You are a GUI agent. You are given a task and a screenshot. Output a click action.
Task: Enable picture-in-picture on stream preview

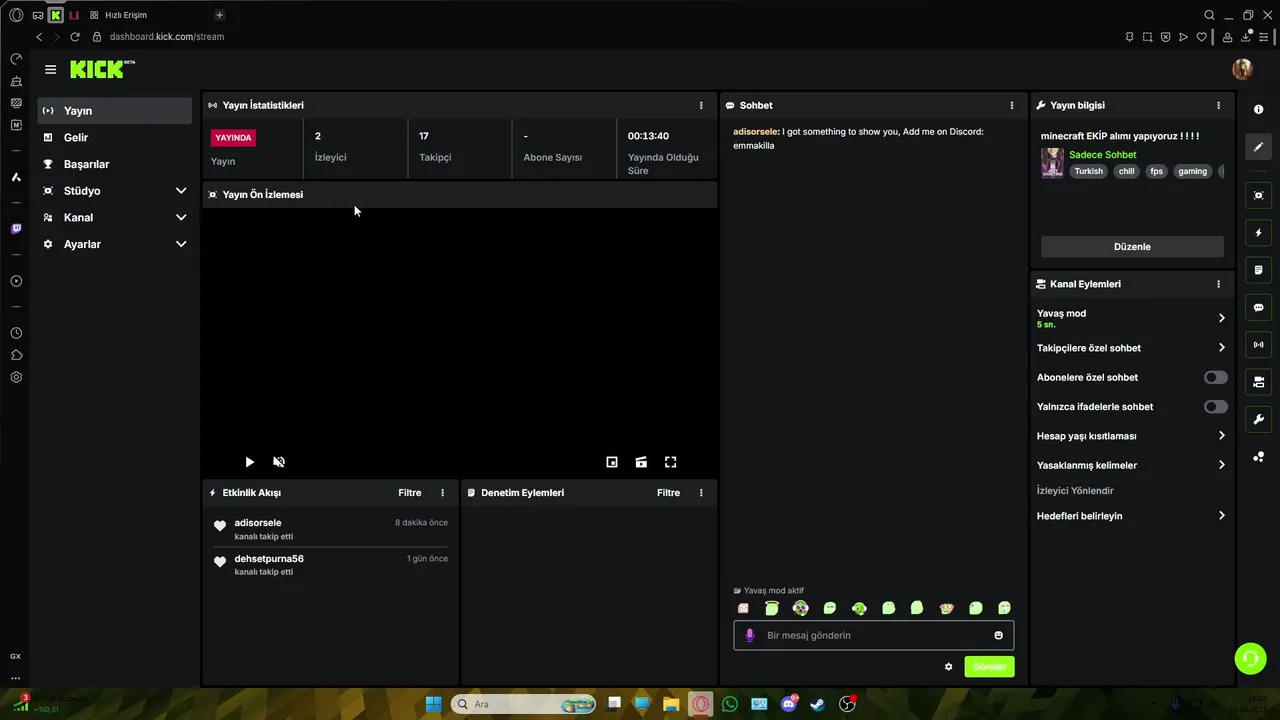pyautogui.click(x=612, y=462)
